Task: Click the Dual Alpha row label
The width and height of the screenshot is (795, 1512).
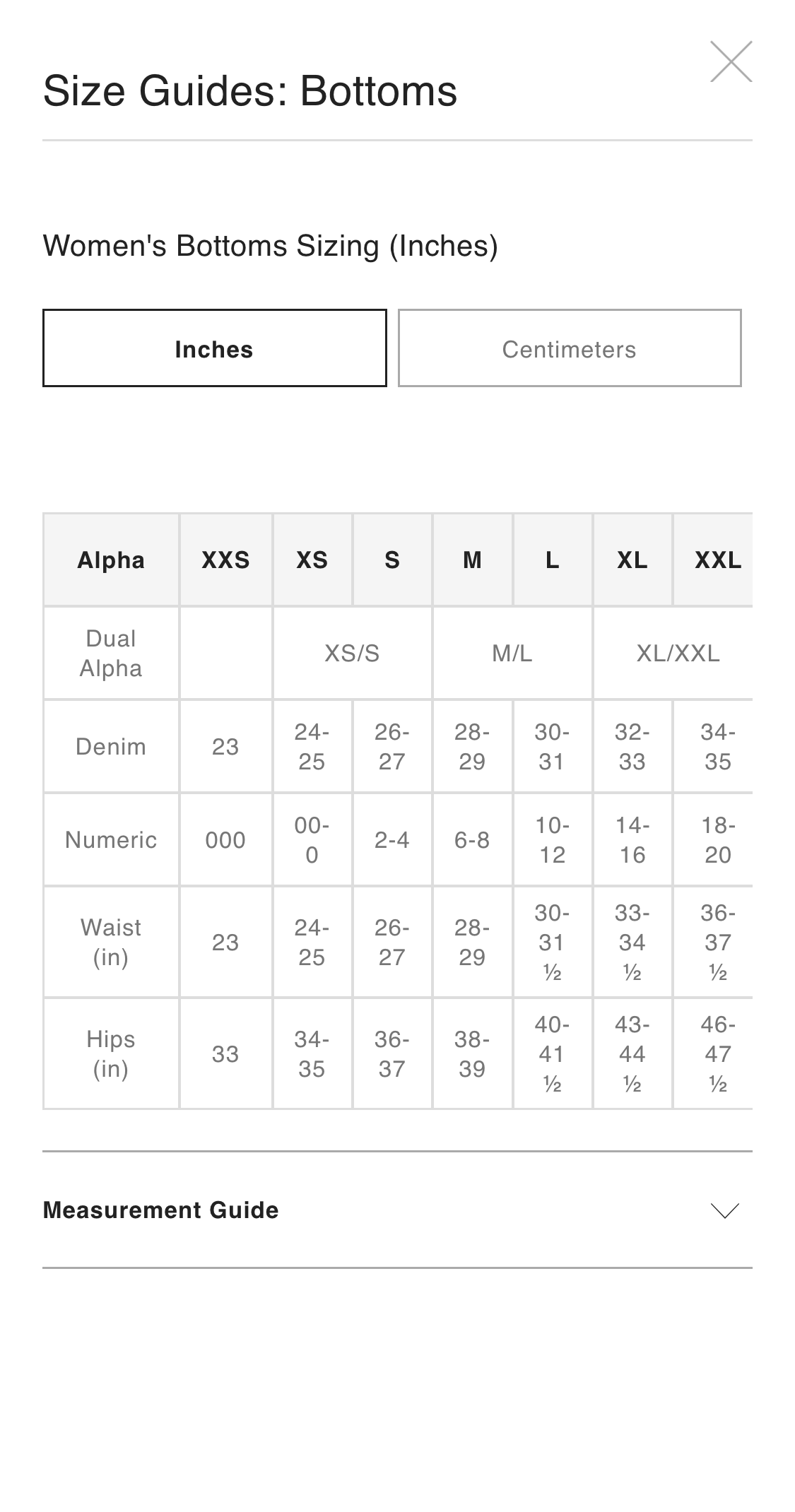Action: tap(111, 652)
